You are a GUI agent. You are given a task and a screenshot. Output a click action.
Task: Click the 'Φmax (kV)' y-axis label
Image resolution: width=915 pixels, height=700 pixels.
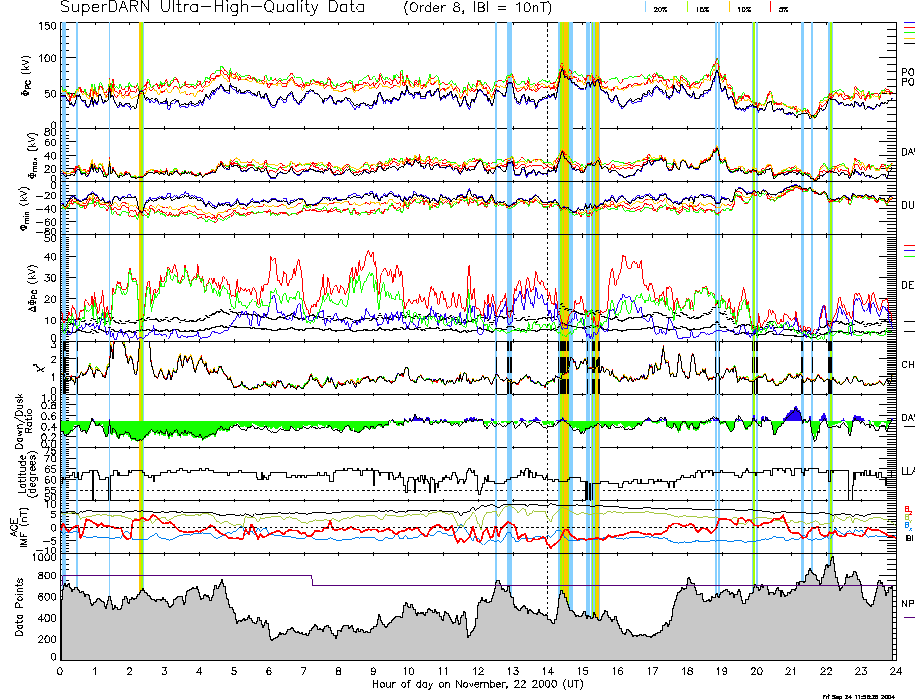click(32, 155)
